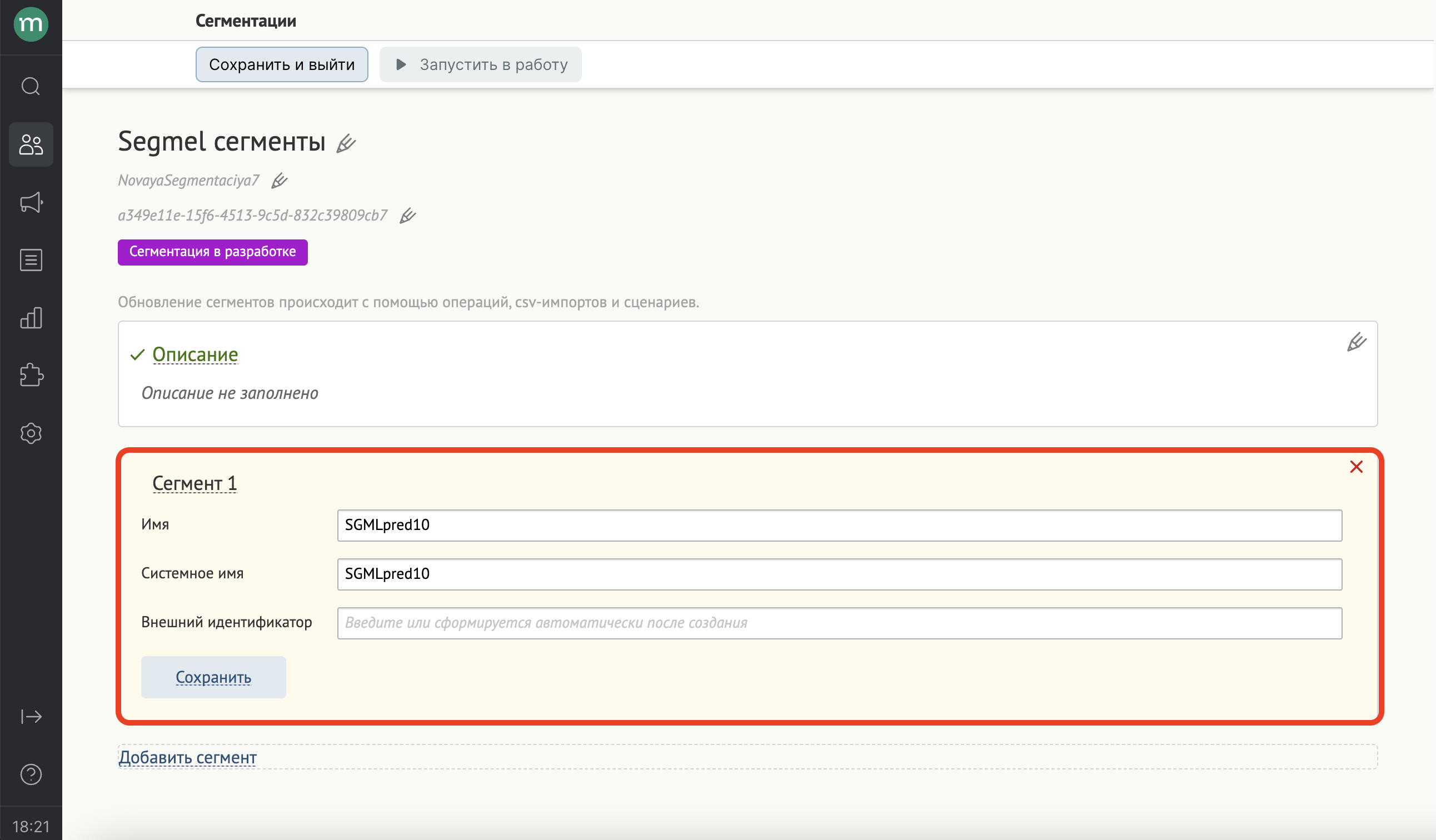
Task: Remove Сегмент 1 with red X
Action: [x=1356, y=467]
